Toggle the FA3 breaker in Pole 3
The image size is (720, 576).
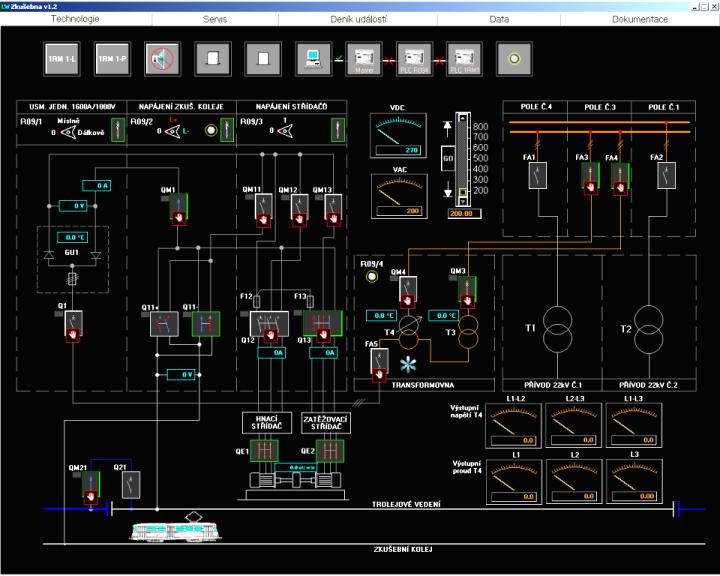(x=589, y=177)
